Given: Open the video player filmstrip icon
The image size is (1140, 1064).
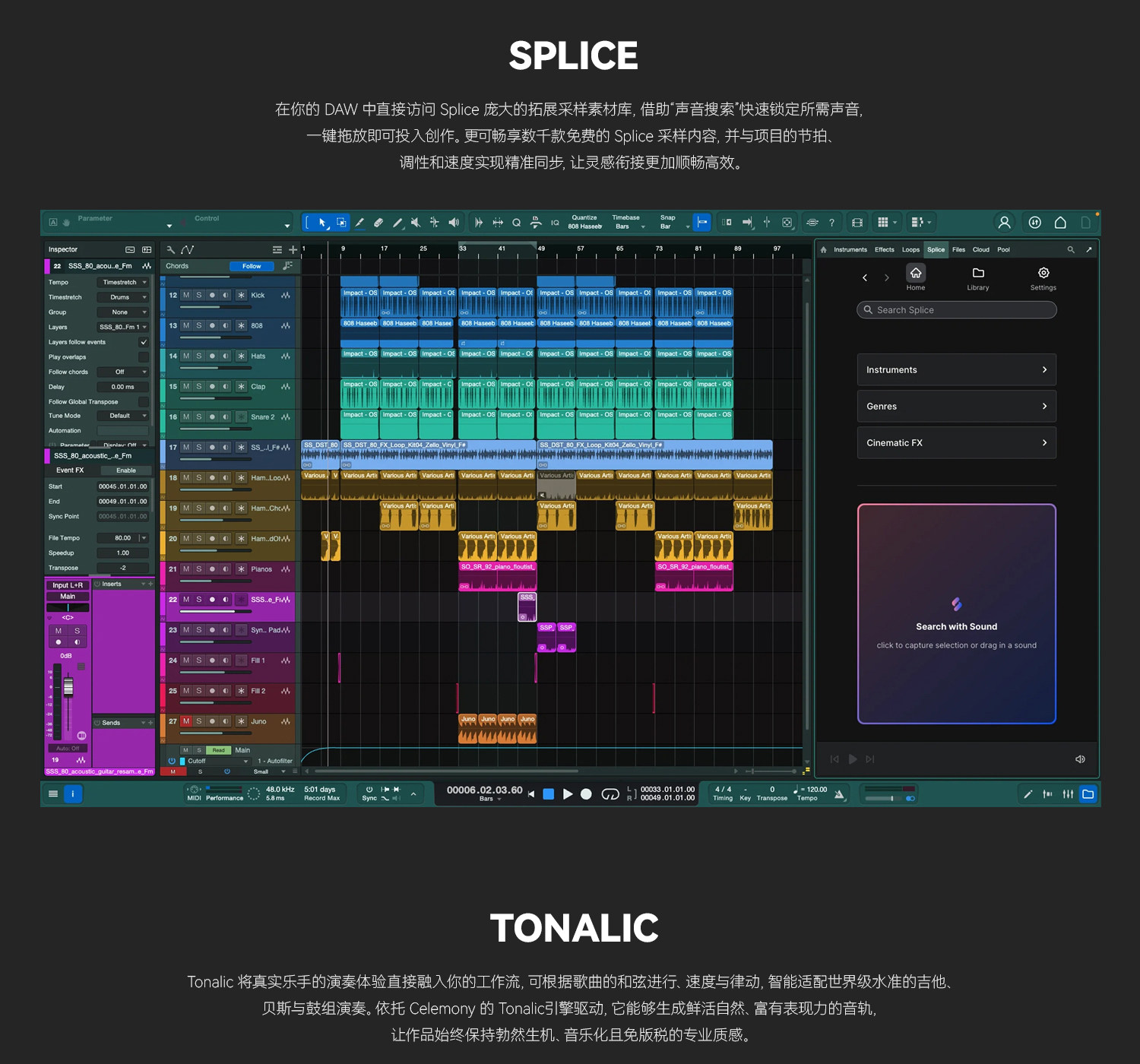Looking at the screenshot, I should (857, 223).
